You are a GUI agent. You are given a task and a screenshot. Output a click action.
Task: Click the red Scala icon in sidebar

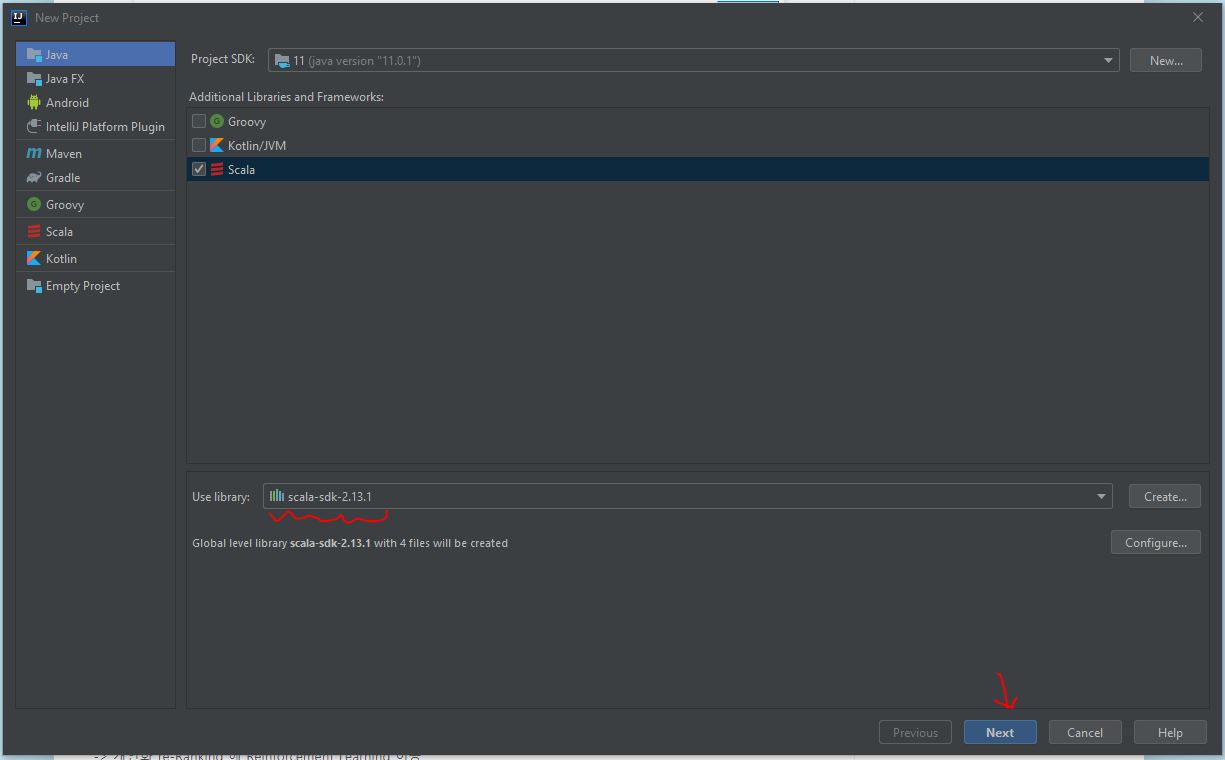34,232
